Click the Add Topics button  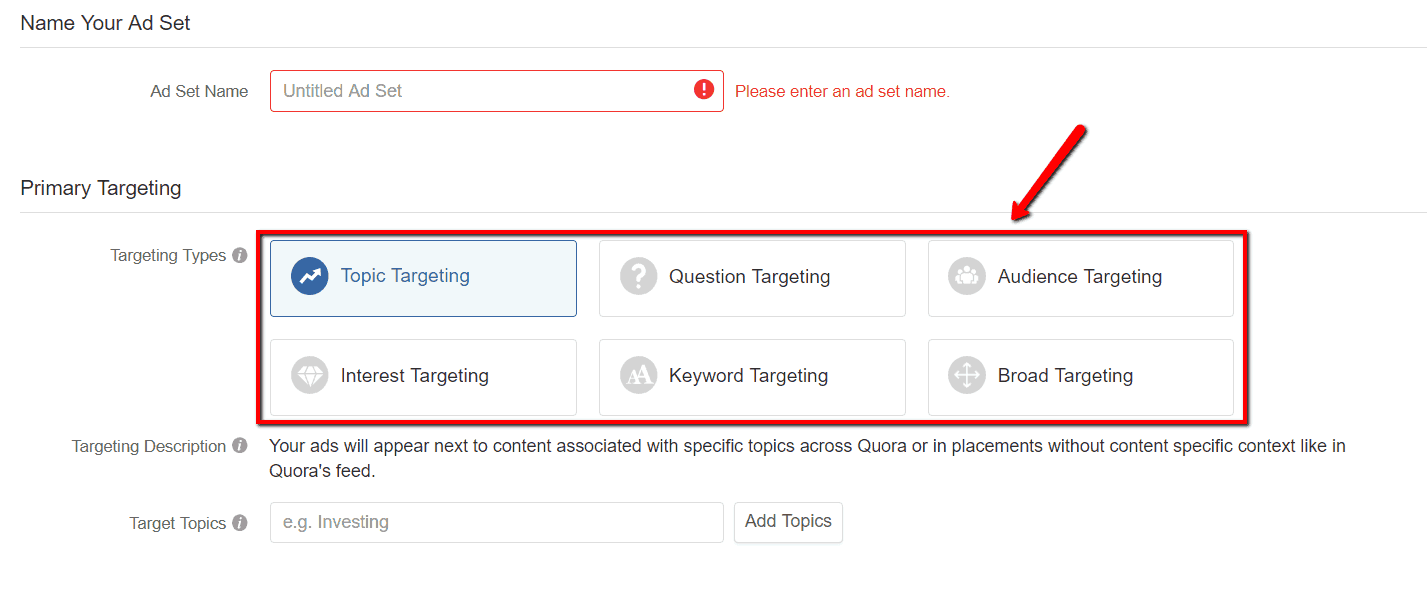pos(788,522)
